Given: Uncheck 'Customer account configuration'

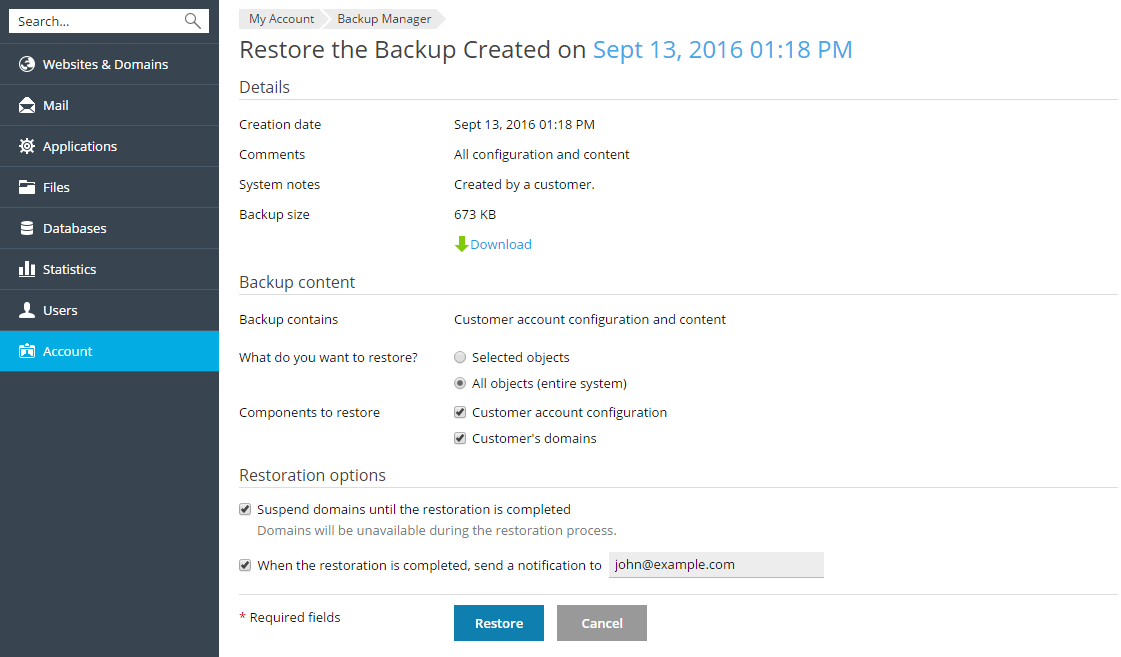Looking at the screenshot, I should click(459, 411).
